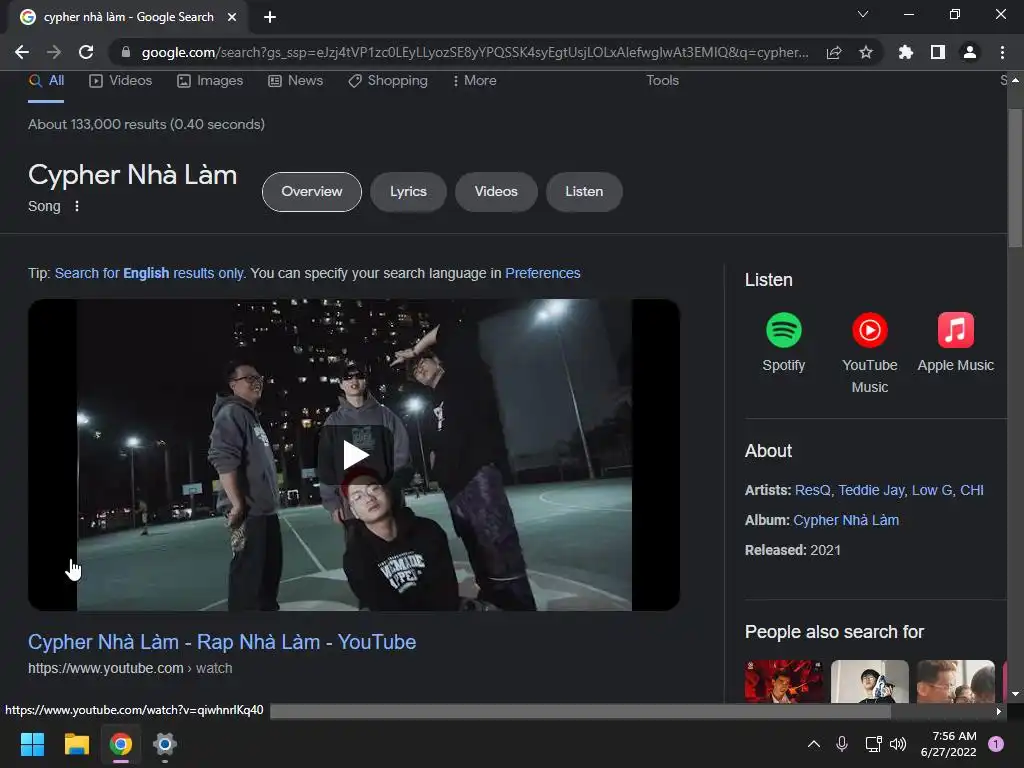The width and height of the screenshot is (1024, 768).
Task: Switch to the Images search tab
Action: tap(210, 80)
